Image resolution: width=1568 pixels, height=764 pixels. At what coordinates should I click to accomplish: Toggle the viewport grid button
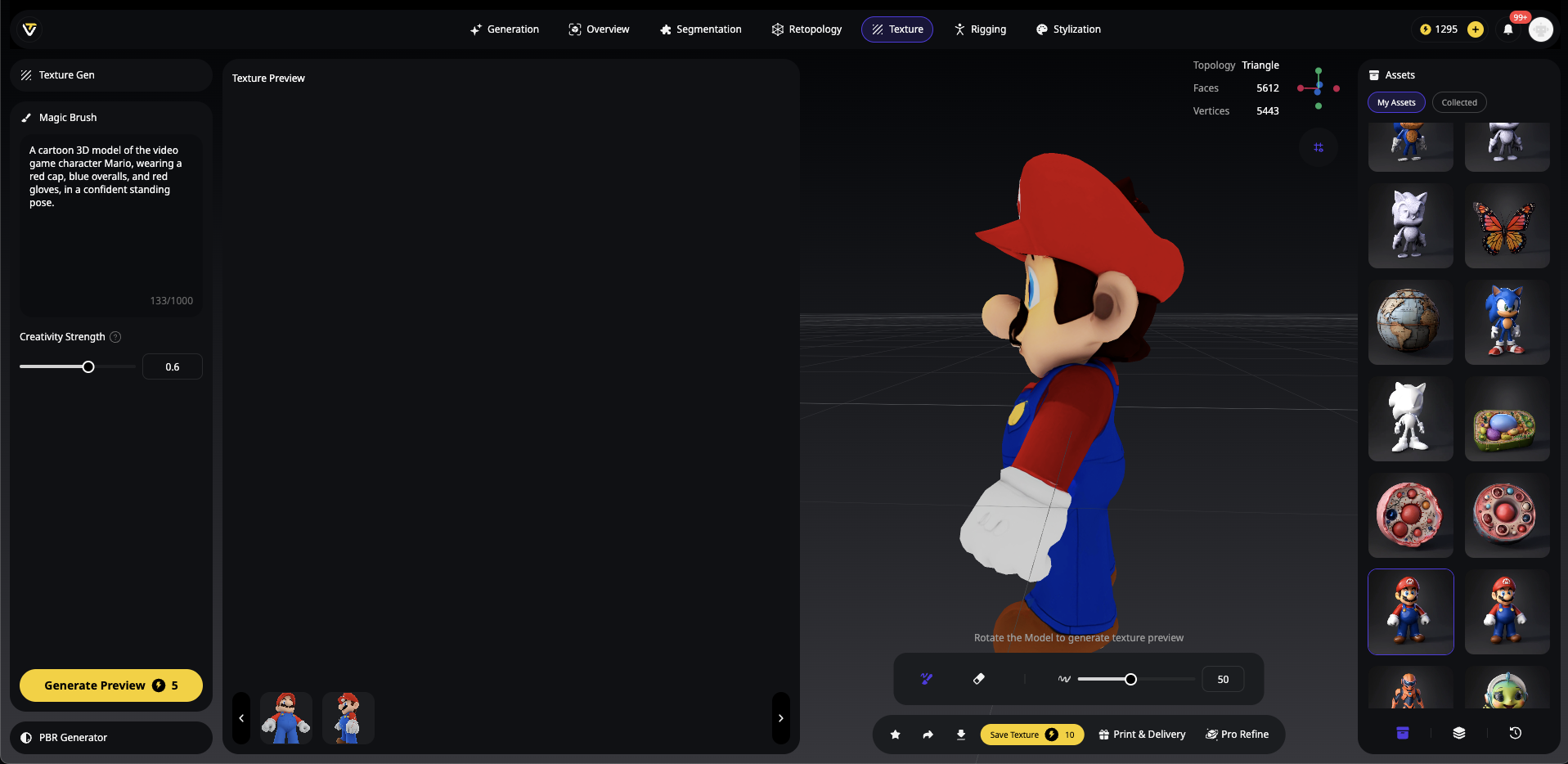click(x=1319, y=147)
